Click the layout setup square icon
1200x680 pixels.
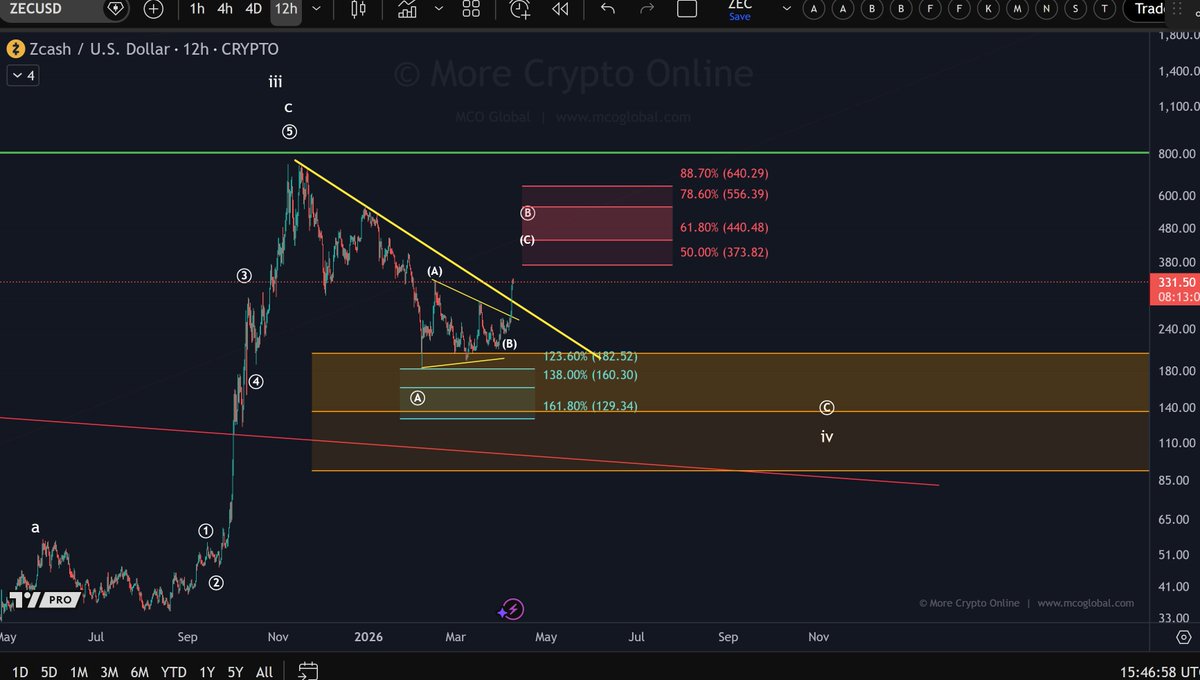pyautogui.click(x=687, y=9)
